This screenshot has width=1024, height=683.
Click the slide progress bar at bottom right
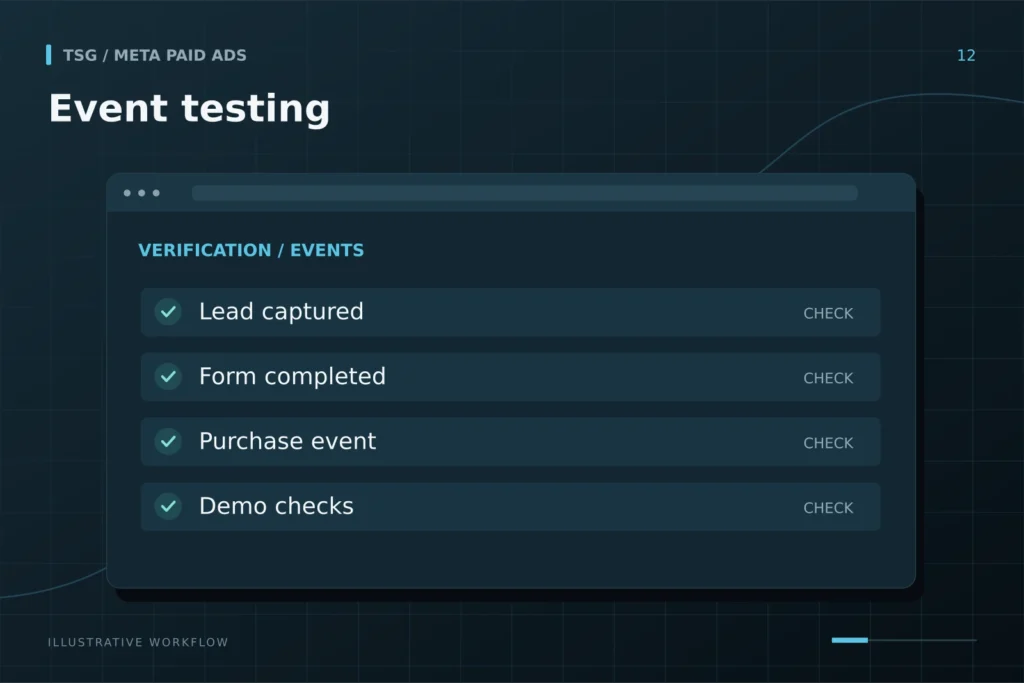904,640
